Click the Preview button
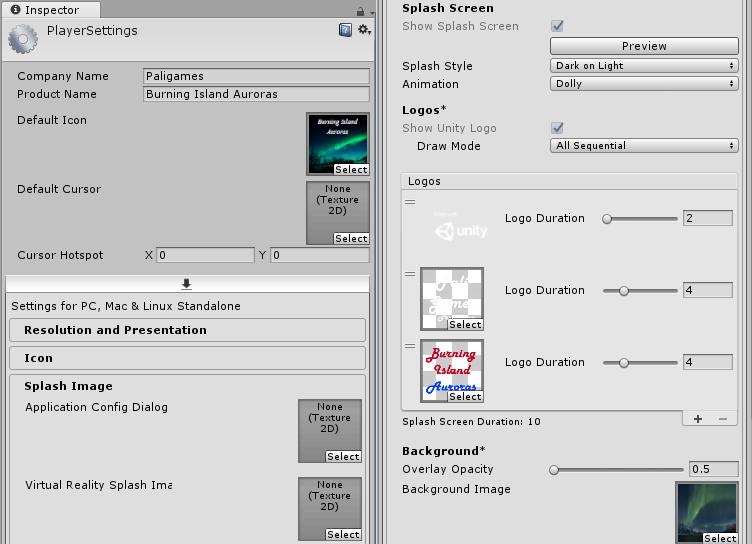This screenshot has height=544, width=752. click(644, 46)
